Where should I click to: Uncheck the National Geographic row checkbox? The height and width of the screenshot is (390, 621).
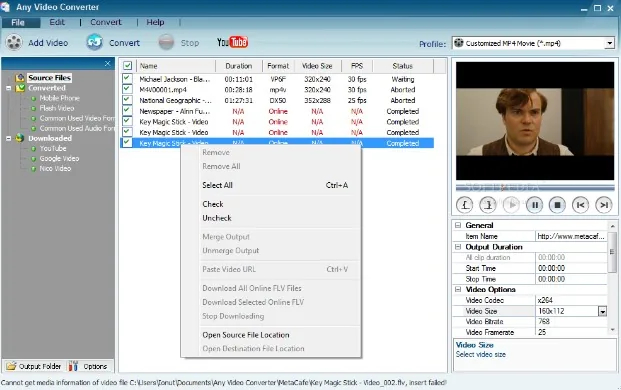pyautogui.click(x=127, y=100)
